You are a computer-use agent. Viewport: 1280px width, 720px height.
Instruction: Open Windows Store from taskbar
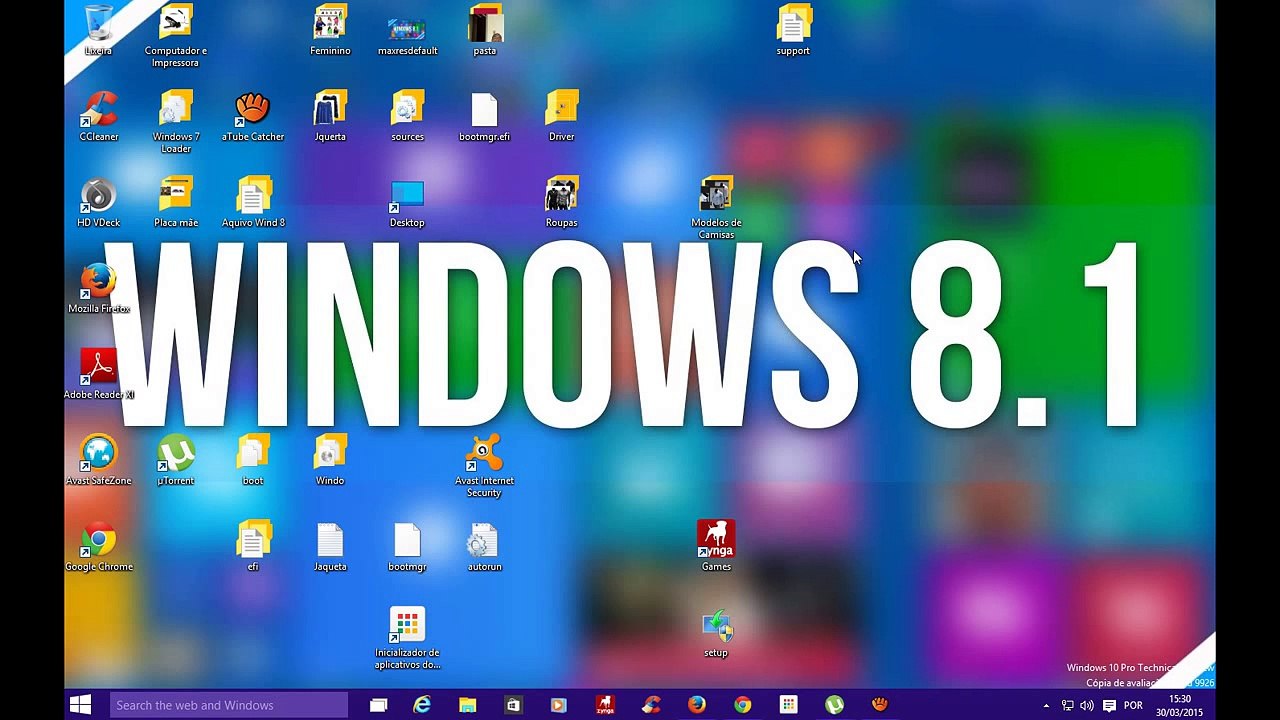(x=513, y=705)
